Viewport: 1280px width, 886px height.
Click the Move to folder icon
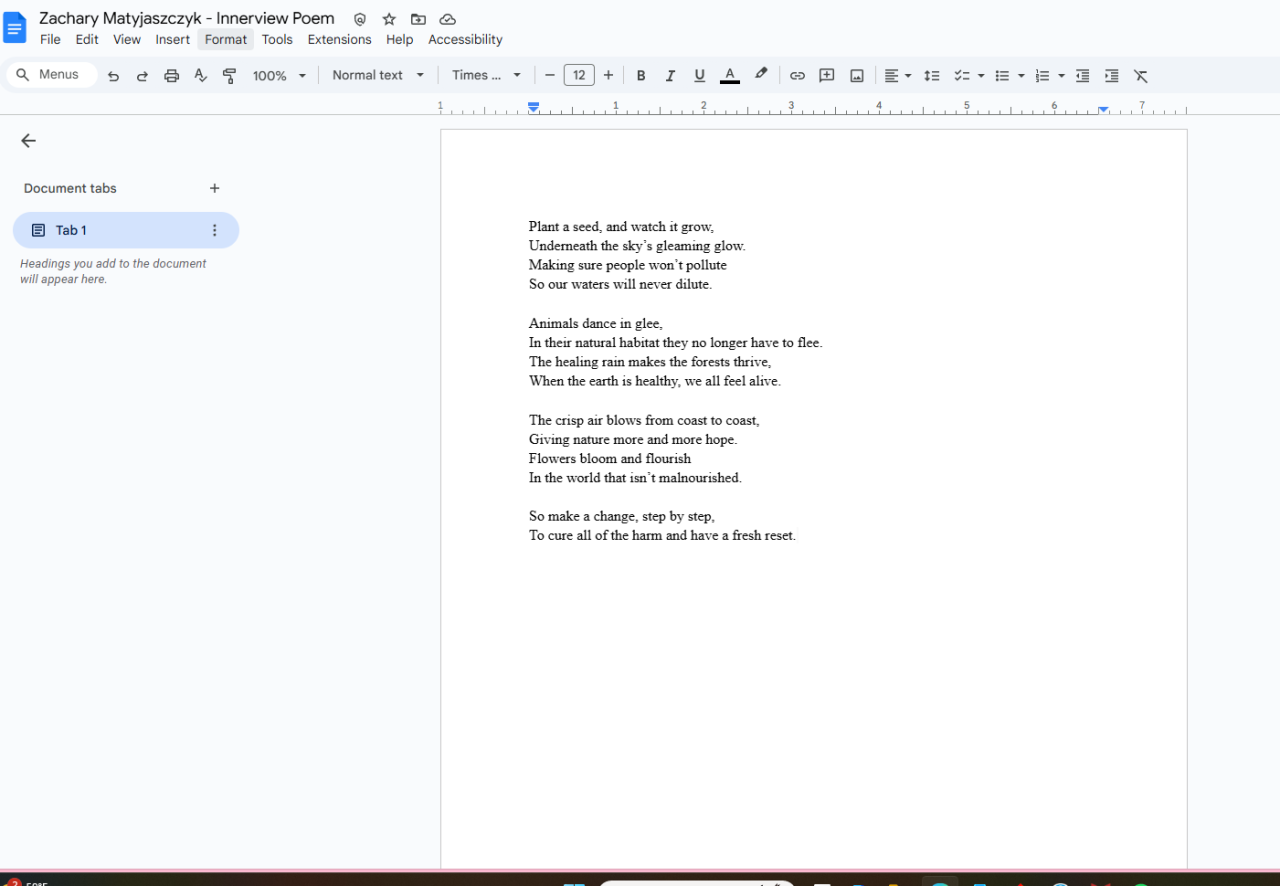click(x=418, y=19)
